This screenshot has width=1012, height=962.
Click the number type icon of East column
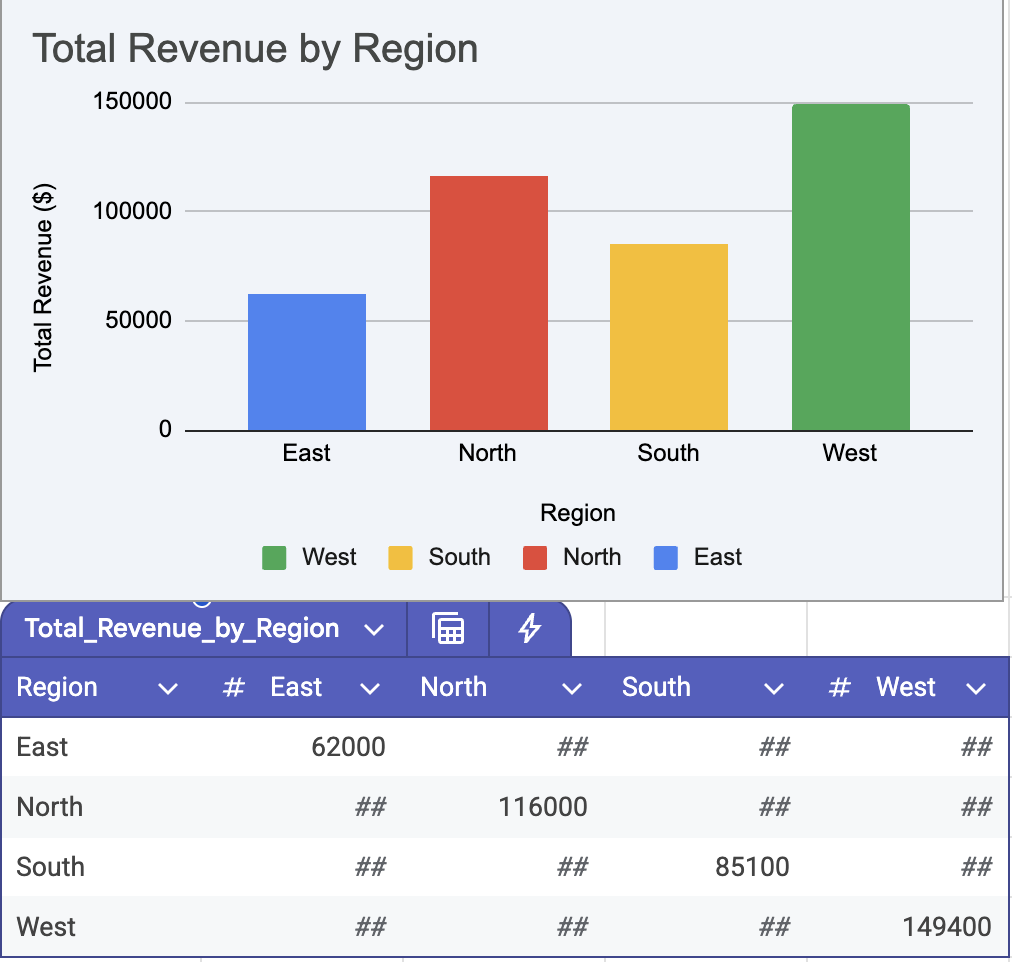(234, 688)
